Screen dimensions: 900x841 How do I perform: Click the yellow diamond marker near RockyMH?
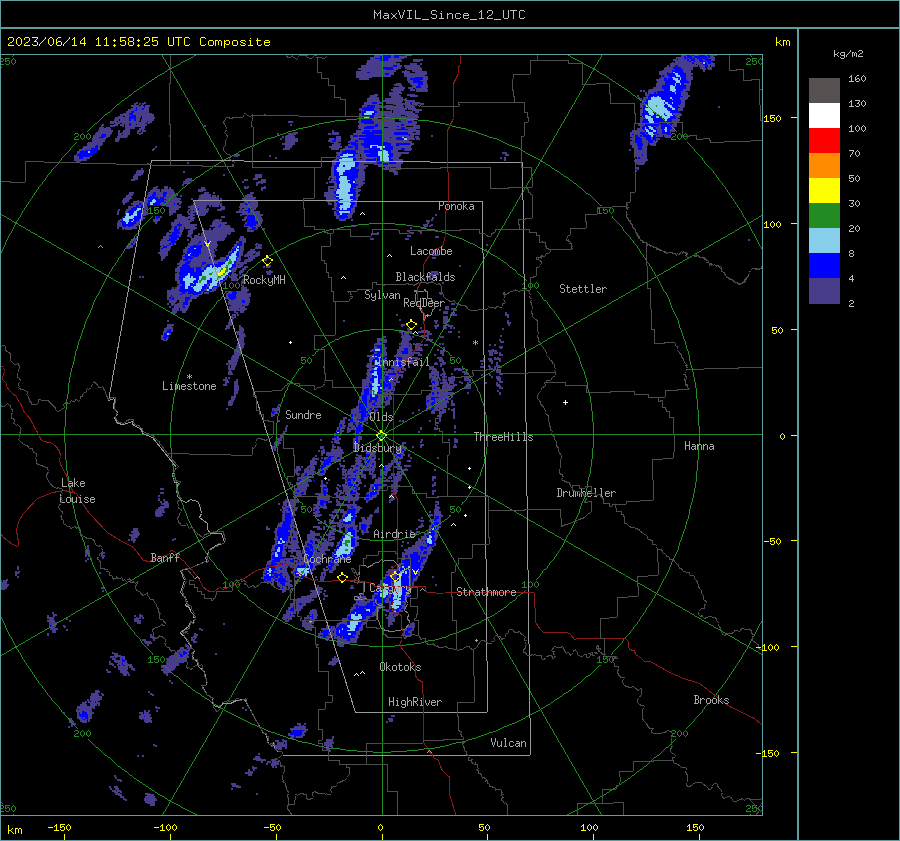[267, 261]
